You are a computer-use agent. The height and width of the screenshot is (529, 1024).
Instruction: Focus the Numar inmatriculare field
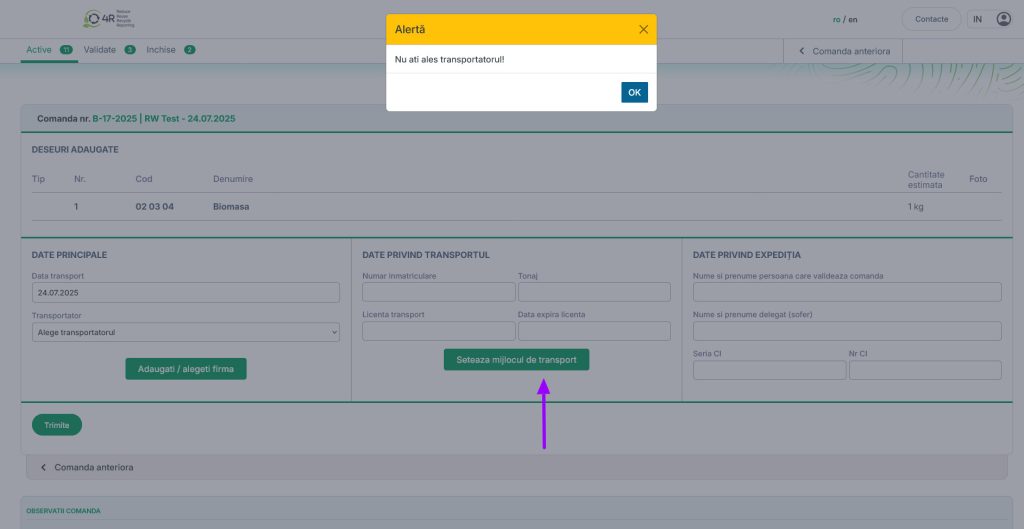click(x=438, y=292)
